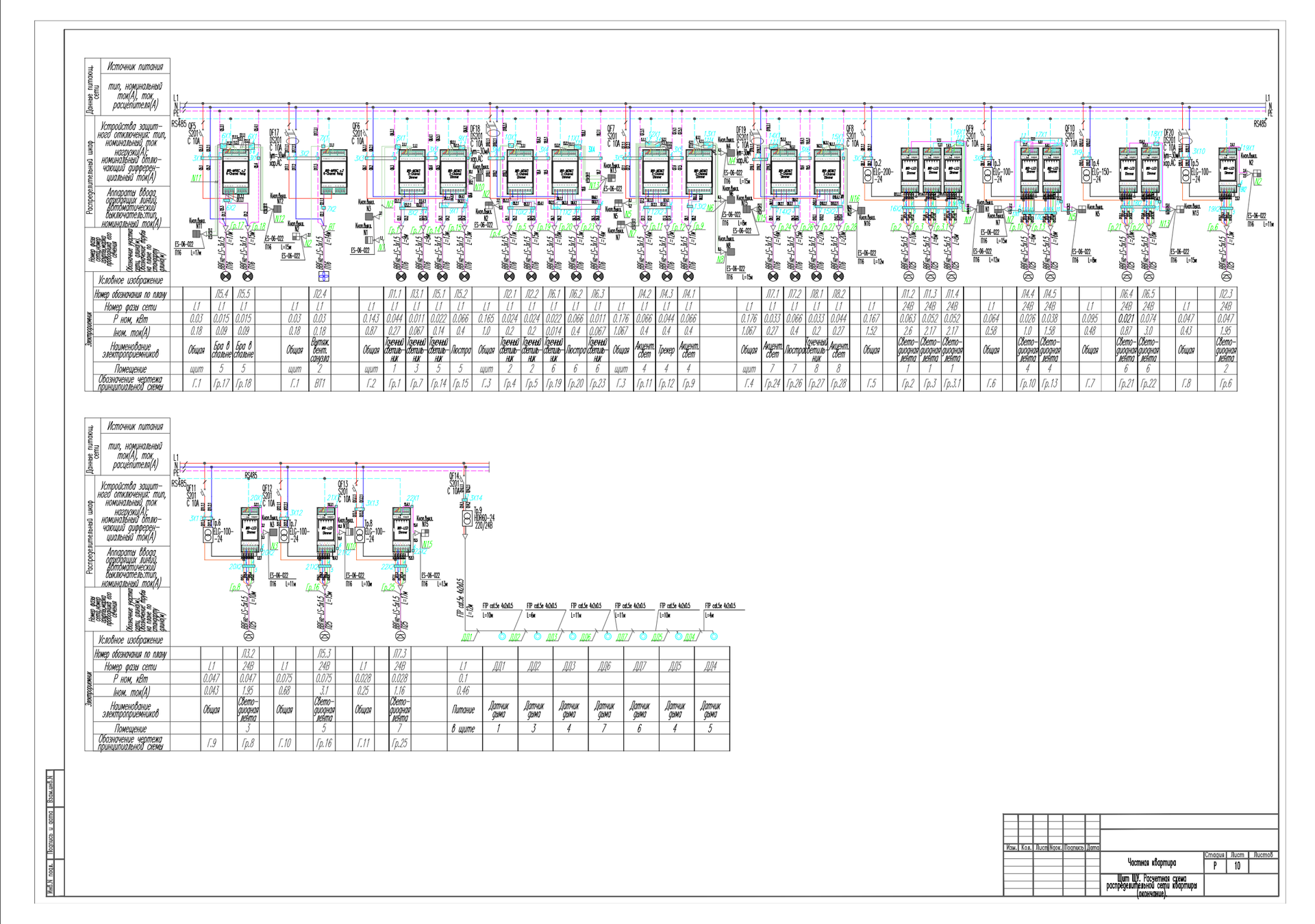Click the Тр.9 HDR60-24 transformer symbol
Screen dimensions: 1315x924
coord(467,519)
